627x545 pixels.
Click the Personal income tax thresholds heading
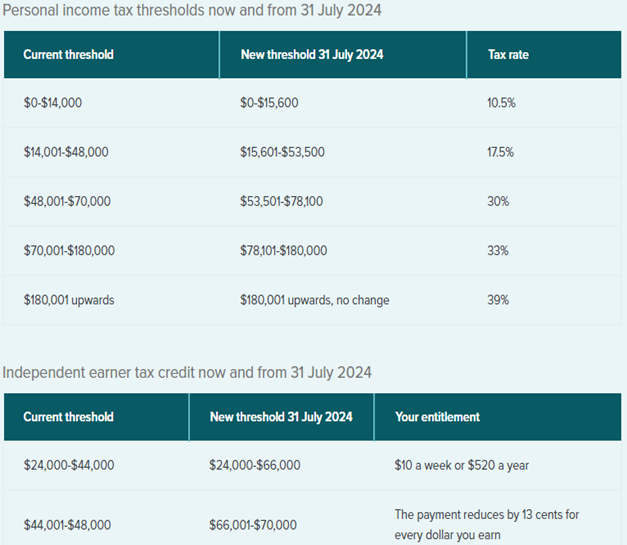tap(192, 11)
